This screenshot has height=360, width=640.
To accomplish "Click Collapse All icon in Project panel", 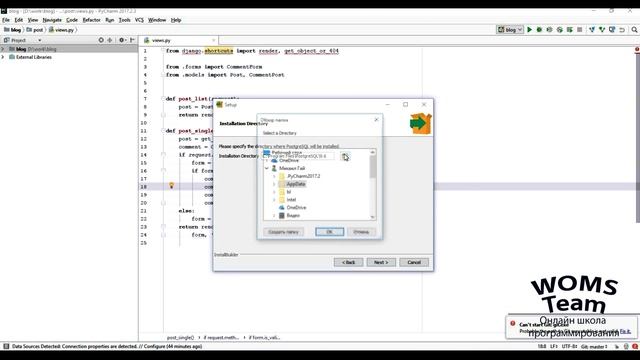I will [x=110, y=40].
